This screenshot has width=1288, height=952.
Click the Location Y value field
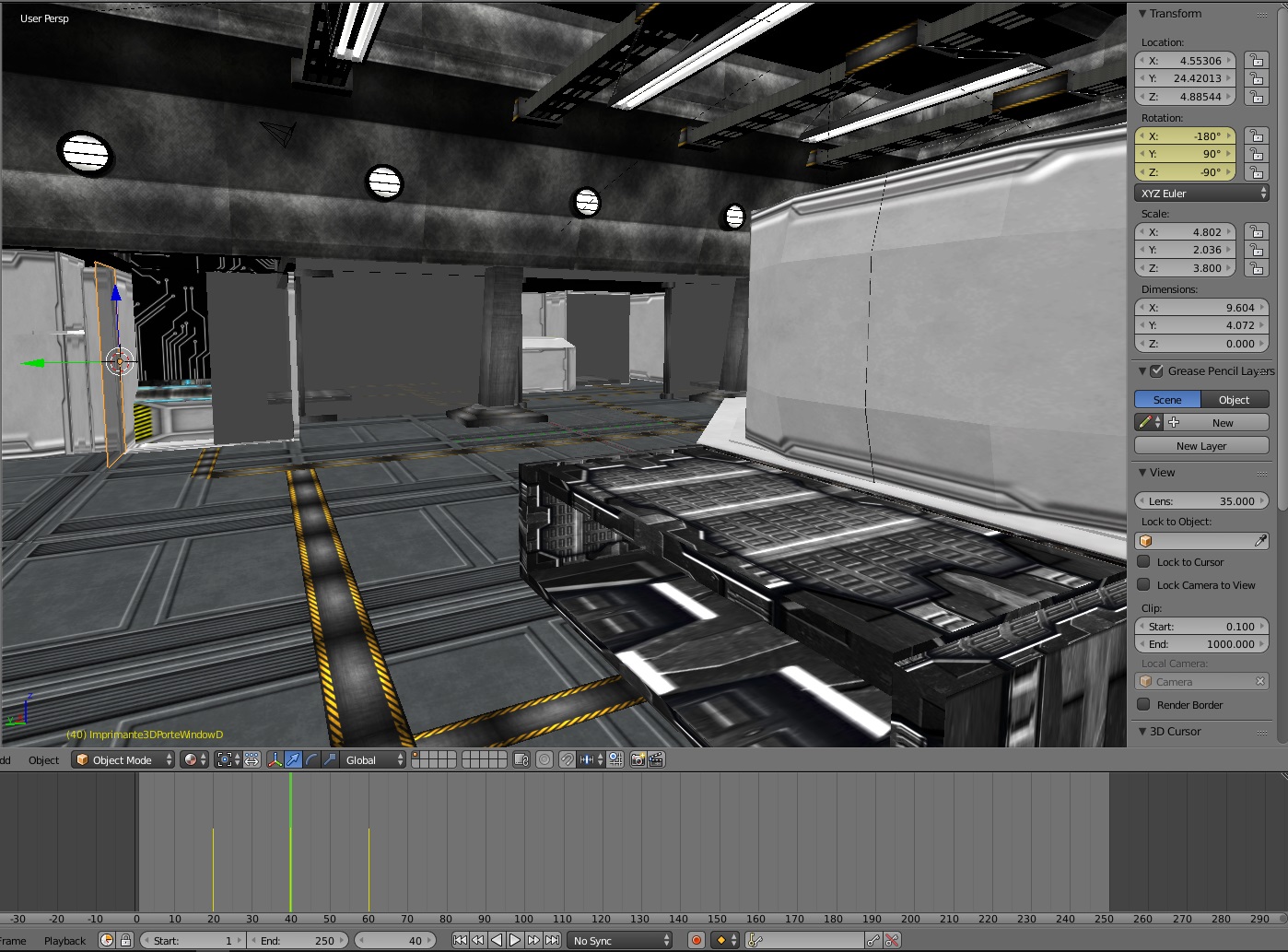[x=1185, y=78]
